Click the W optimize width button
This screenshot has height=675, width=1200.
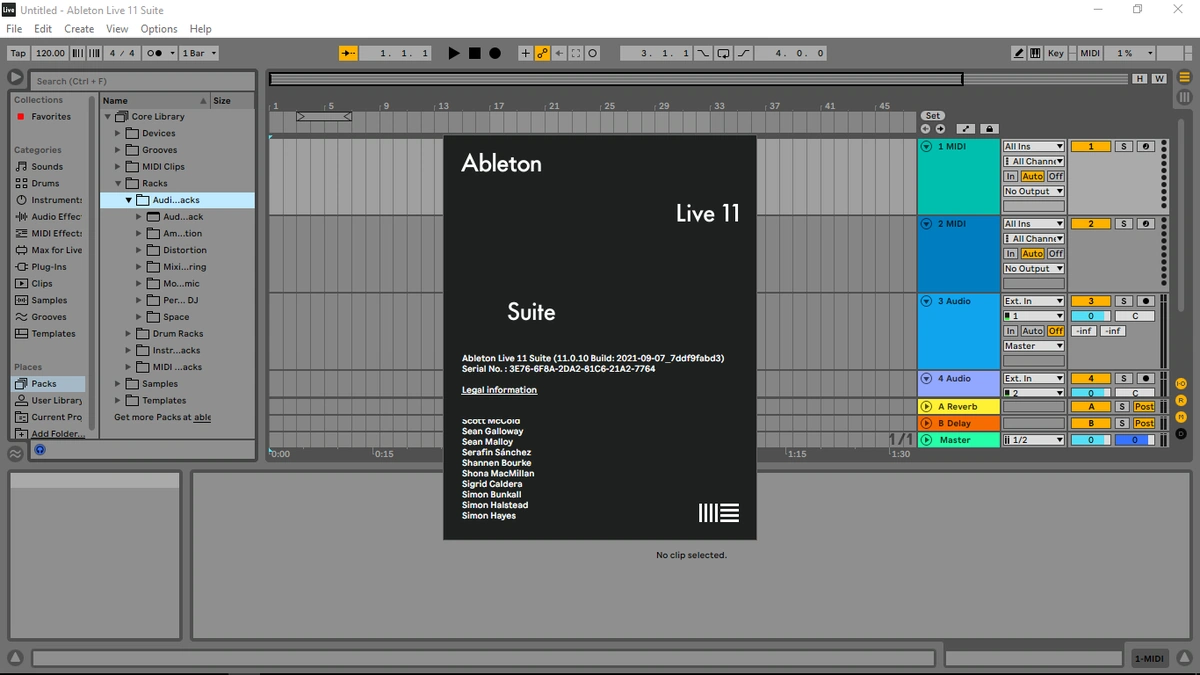click(x=1159, y=78)
